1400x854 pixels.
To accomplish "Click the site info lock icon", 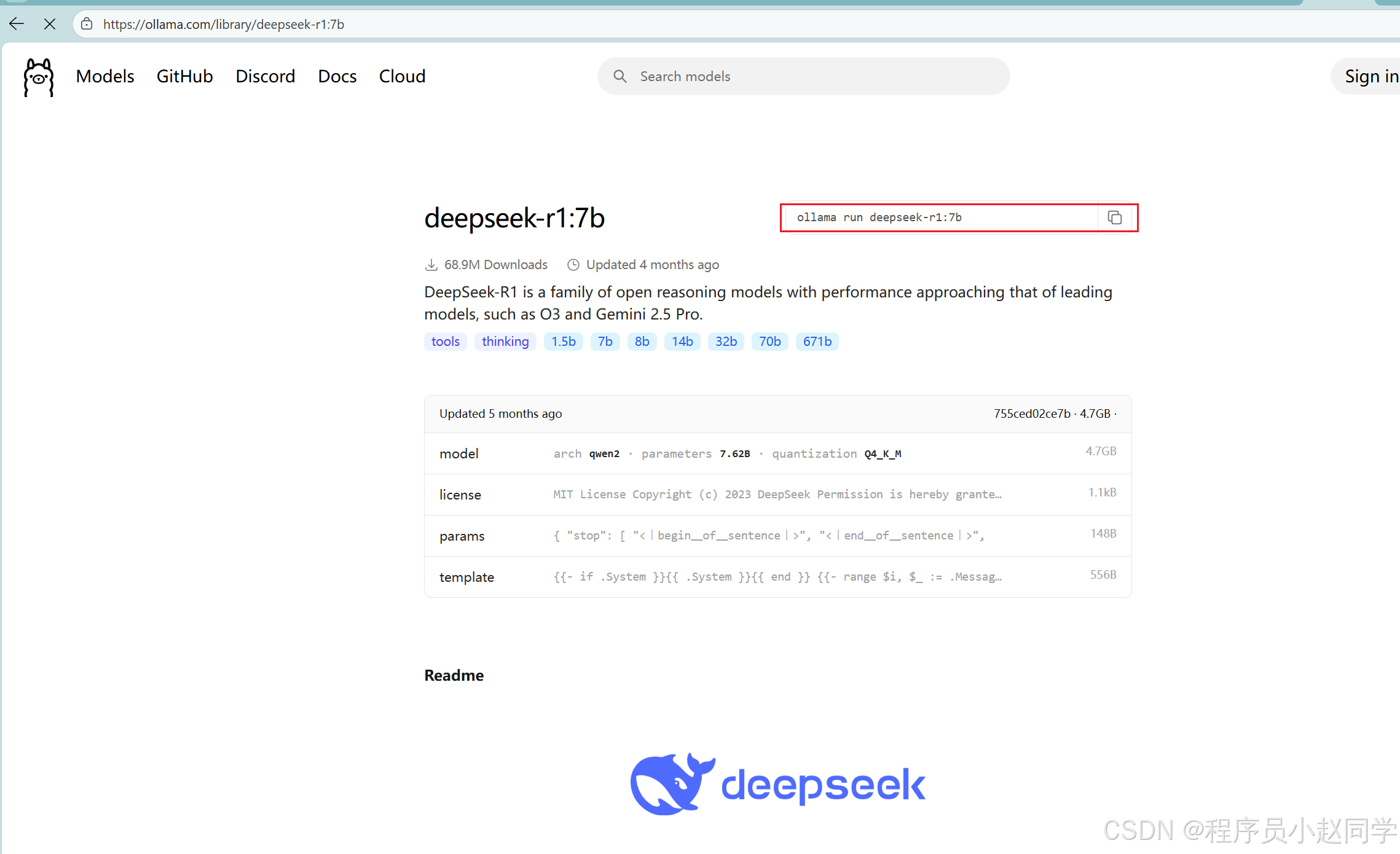I will 87,24.
